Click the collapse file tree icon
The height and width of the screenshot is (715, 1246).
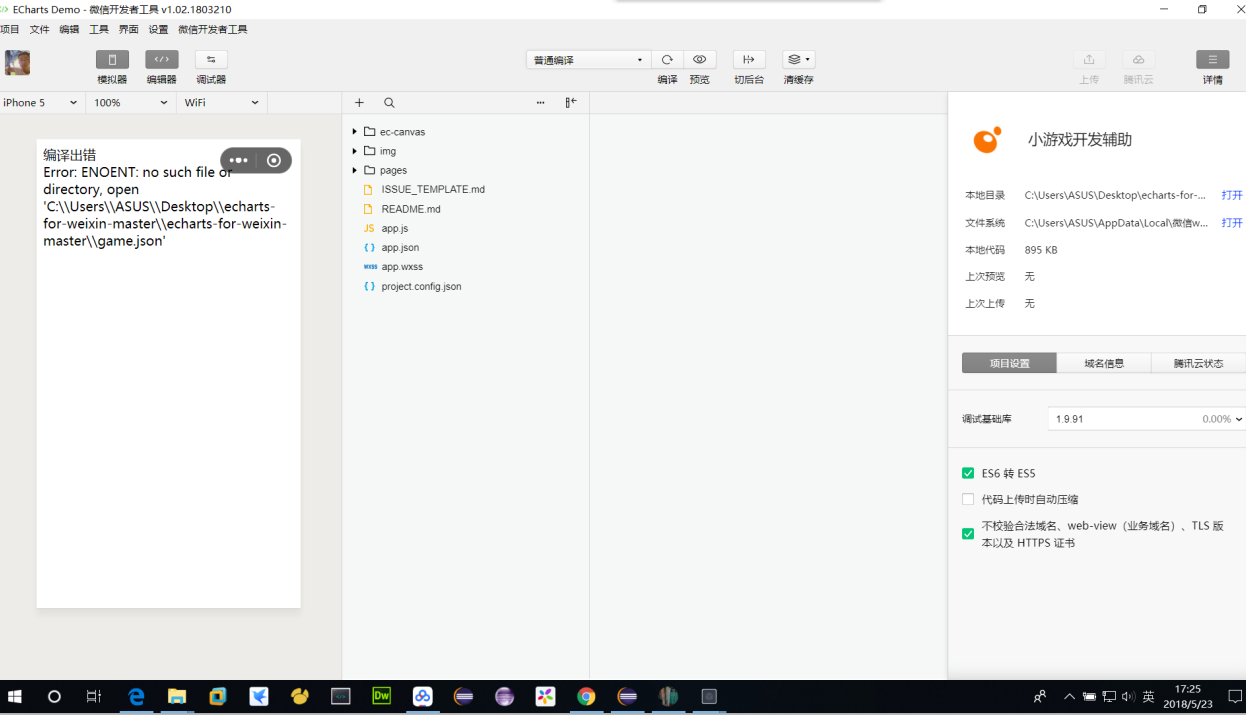point(571,103)
